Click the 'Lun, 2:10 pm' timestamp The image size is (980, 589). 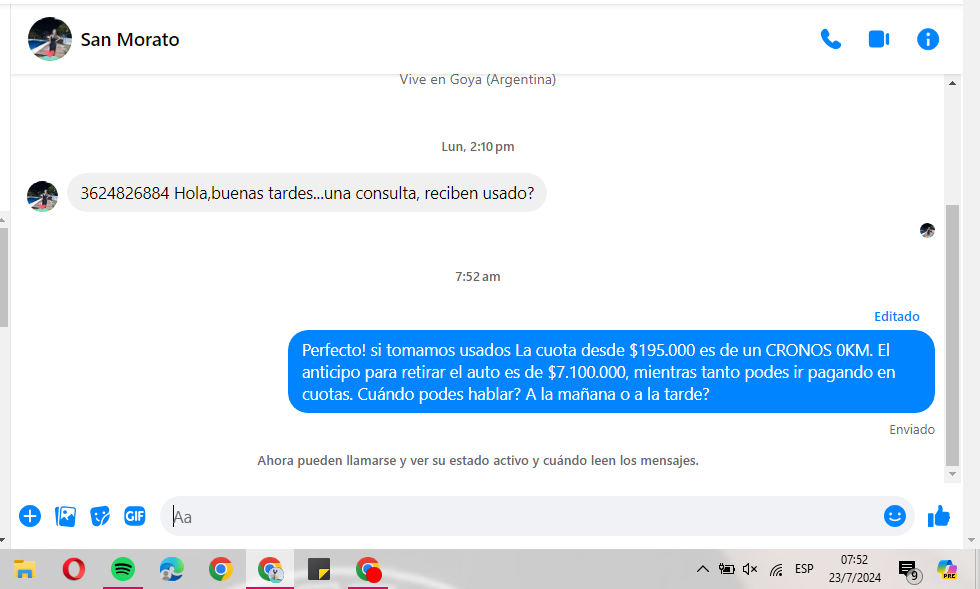[478, 147]
